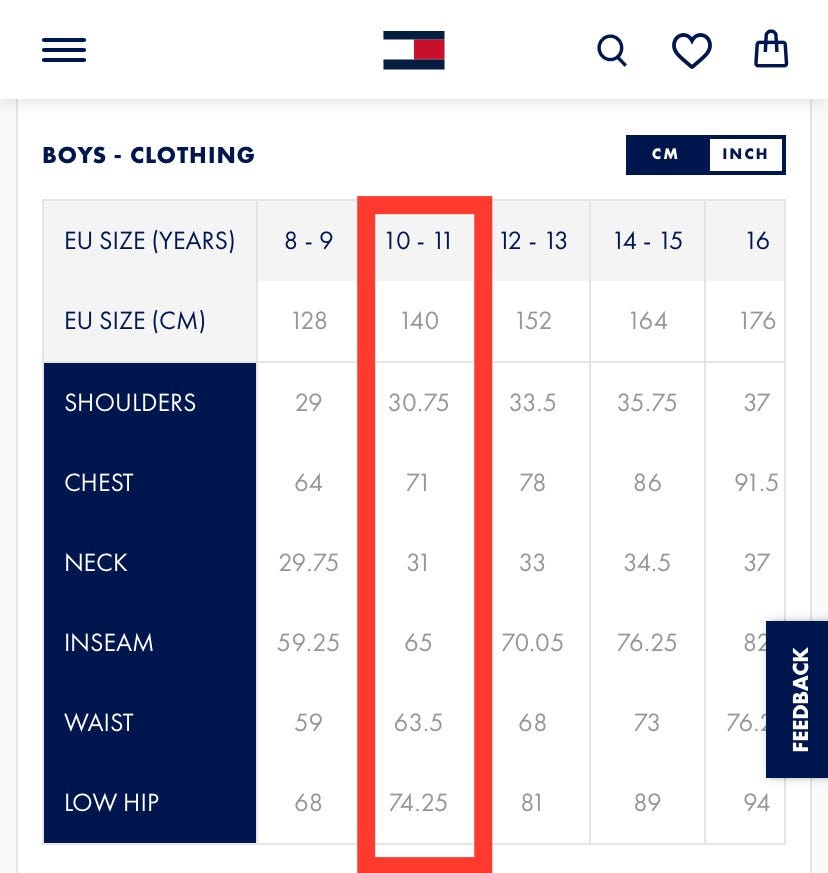Click the Tommy Hilfiger flag logo
The image size is (828, 873).
pyautogui.click(x=414, y=50)
